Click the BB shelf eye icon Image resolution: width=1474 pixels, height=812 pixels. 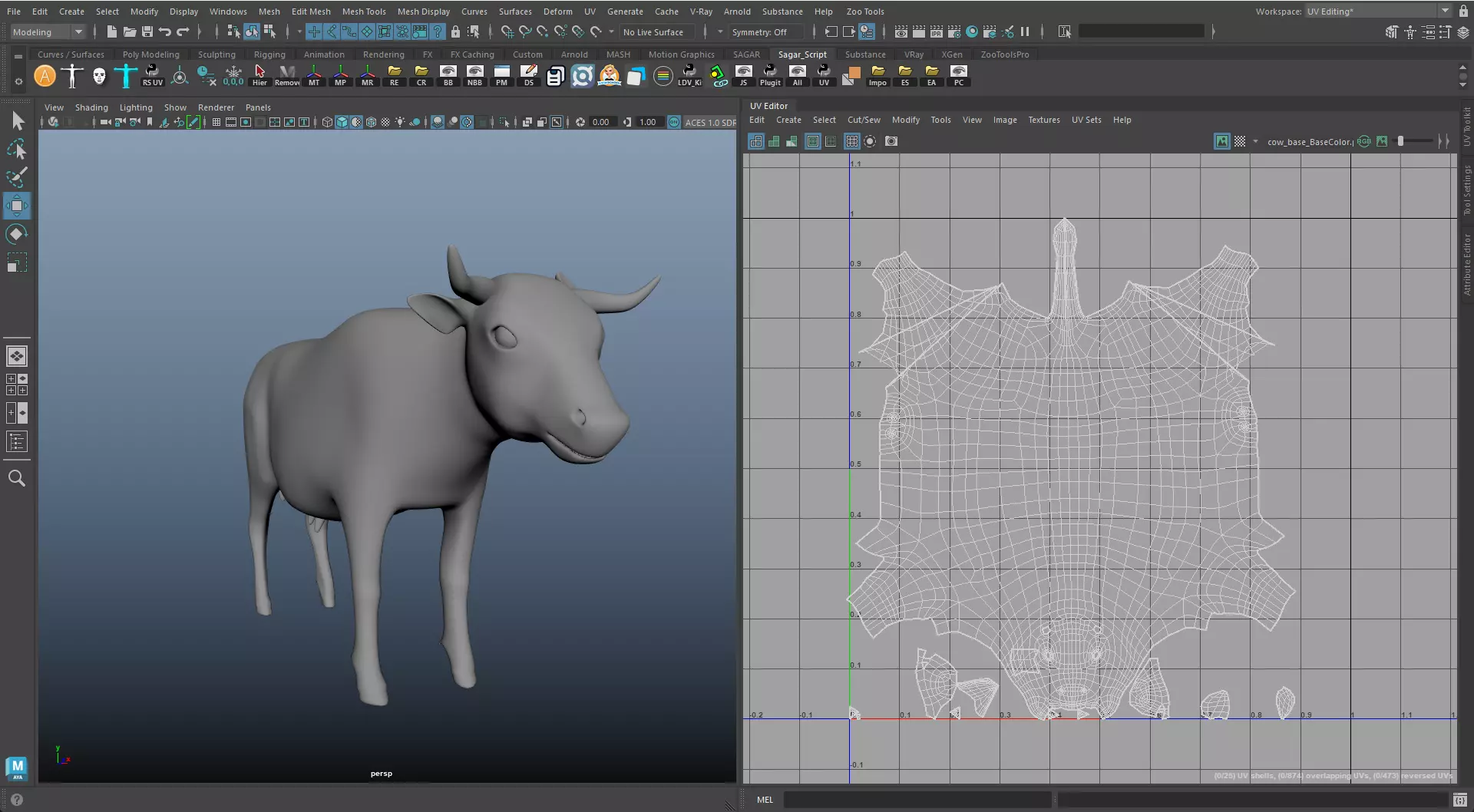tap(448, 75)
